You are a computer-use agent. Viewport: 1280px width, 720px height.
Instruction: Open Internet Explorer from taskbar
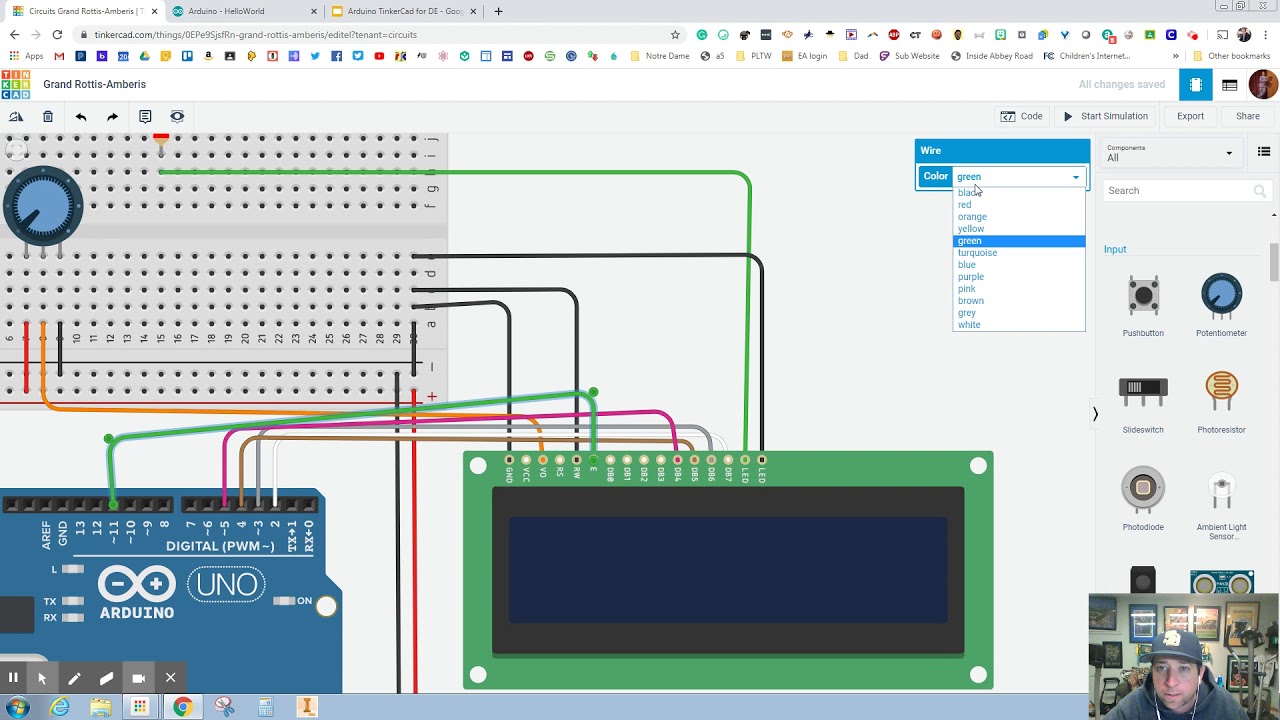[60, 707]
